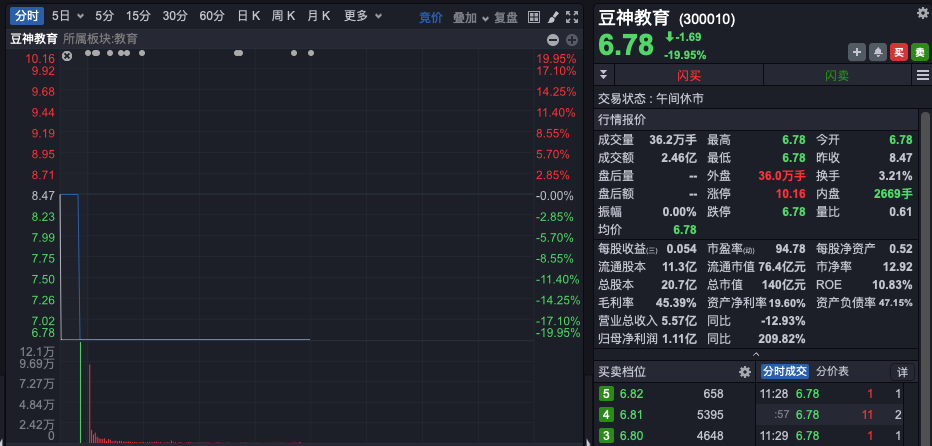Screen dimensions: 932x446
Task: Click the 量比 value 0.61
Action: coord(900,212)
